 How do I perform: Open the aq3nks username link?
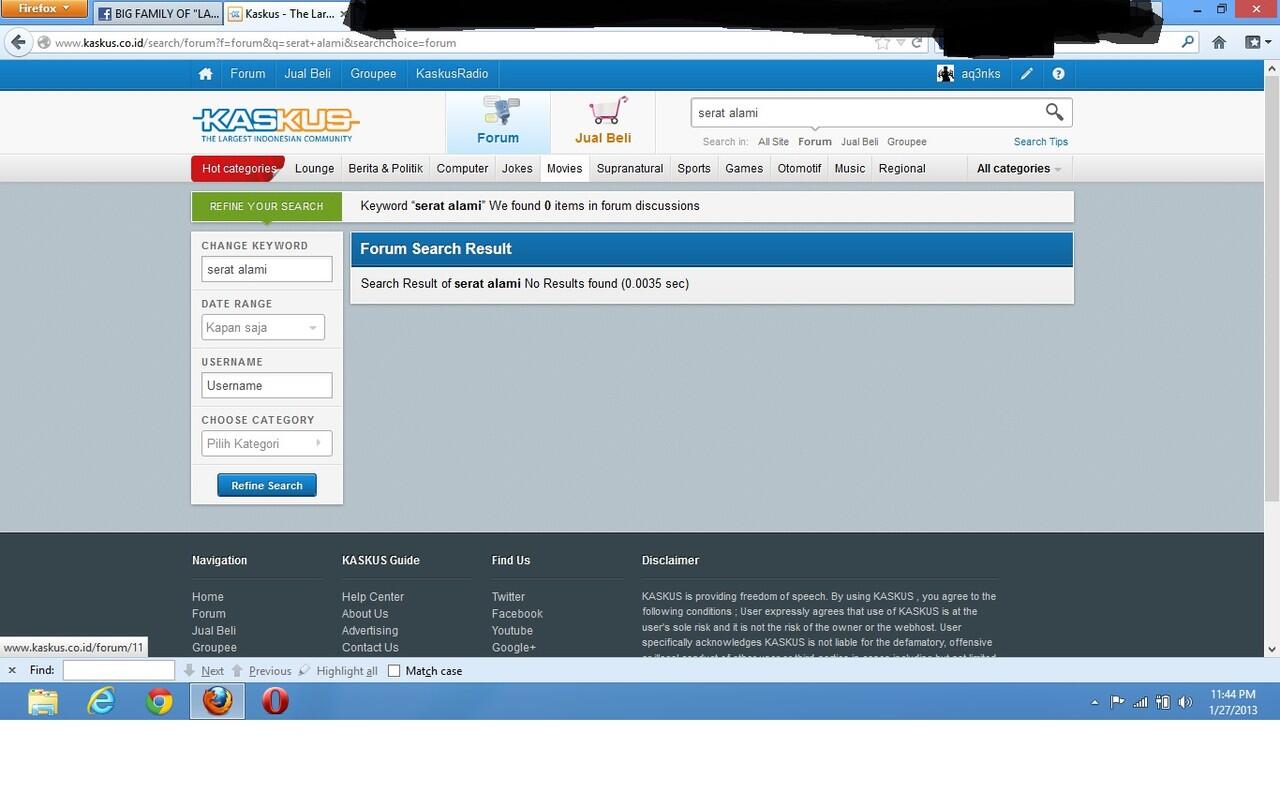click(980, 74)
